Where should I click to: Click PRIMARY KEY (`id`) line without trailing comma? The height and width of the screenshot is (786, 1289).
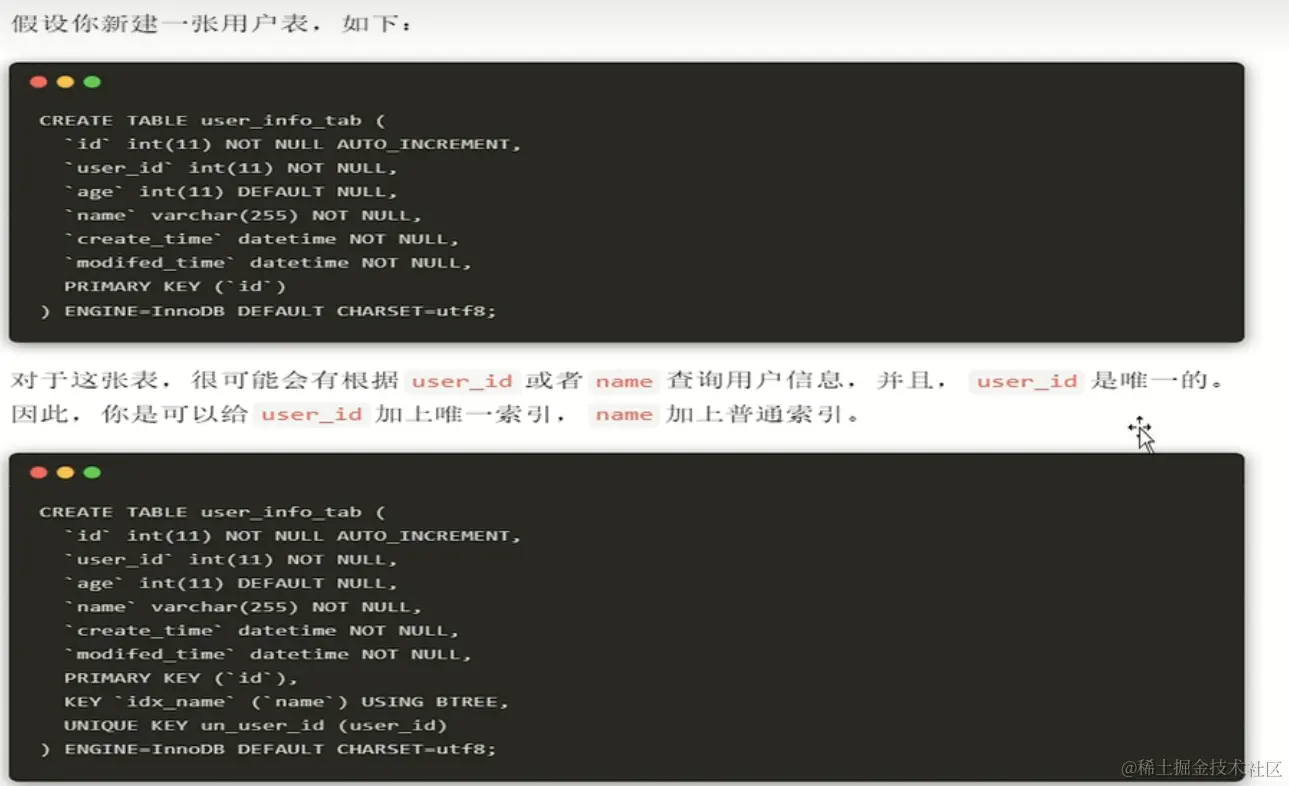[175, 286]
